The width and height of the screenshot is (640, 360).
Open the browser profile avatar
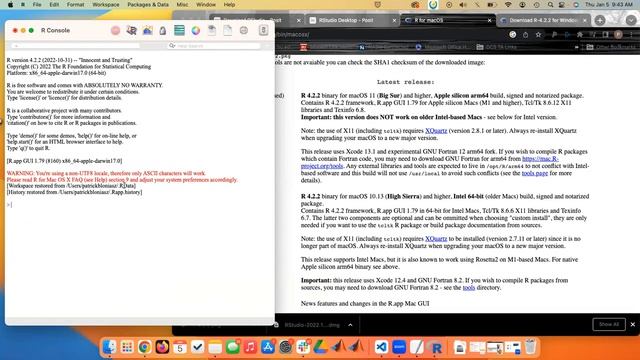click(618, 35)
